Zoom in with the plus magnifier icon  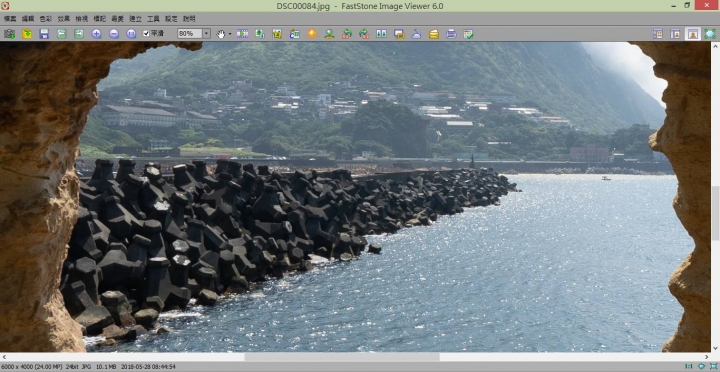96,34
